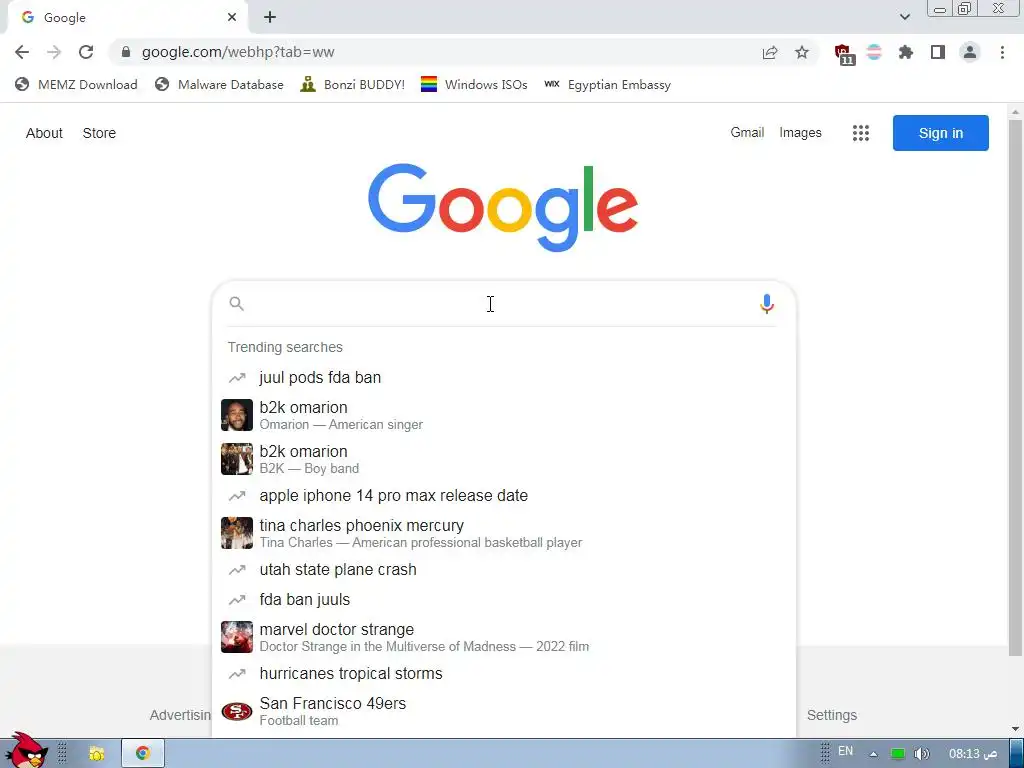Screen dimensions: 1024x768
Task: Click the B2K boy band thumbnail
Action: pos(236,459)
